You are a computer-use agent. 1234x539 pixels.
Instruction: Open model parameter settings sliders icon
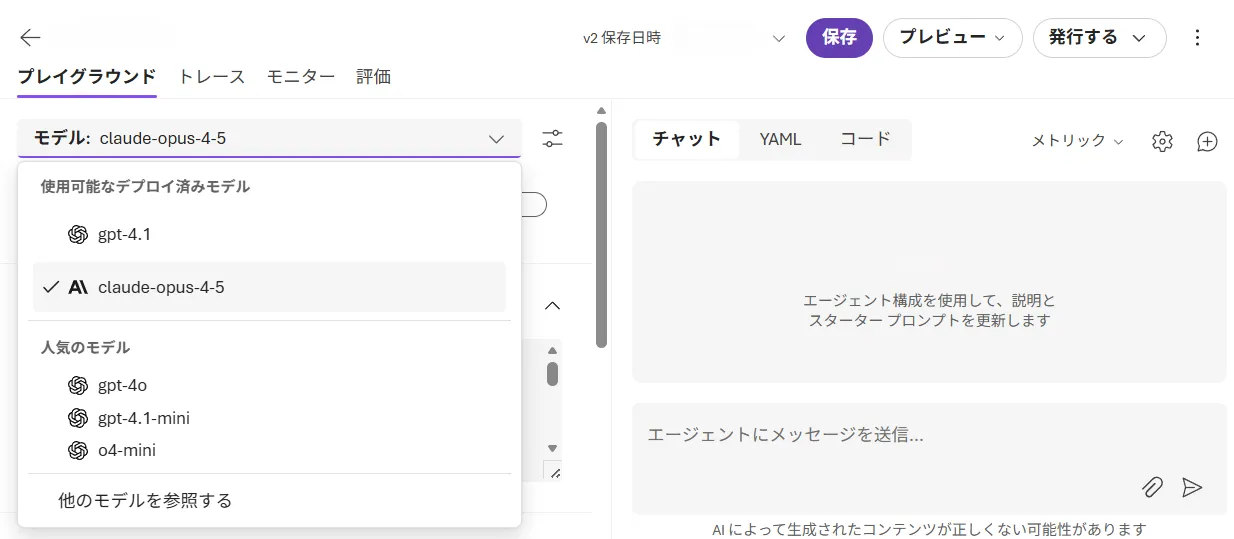click(553, 139)
